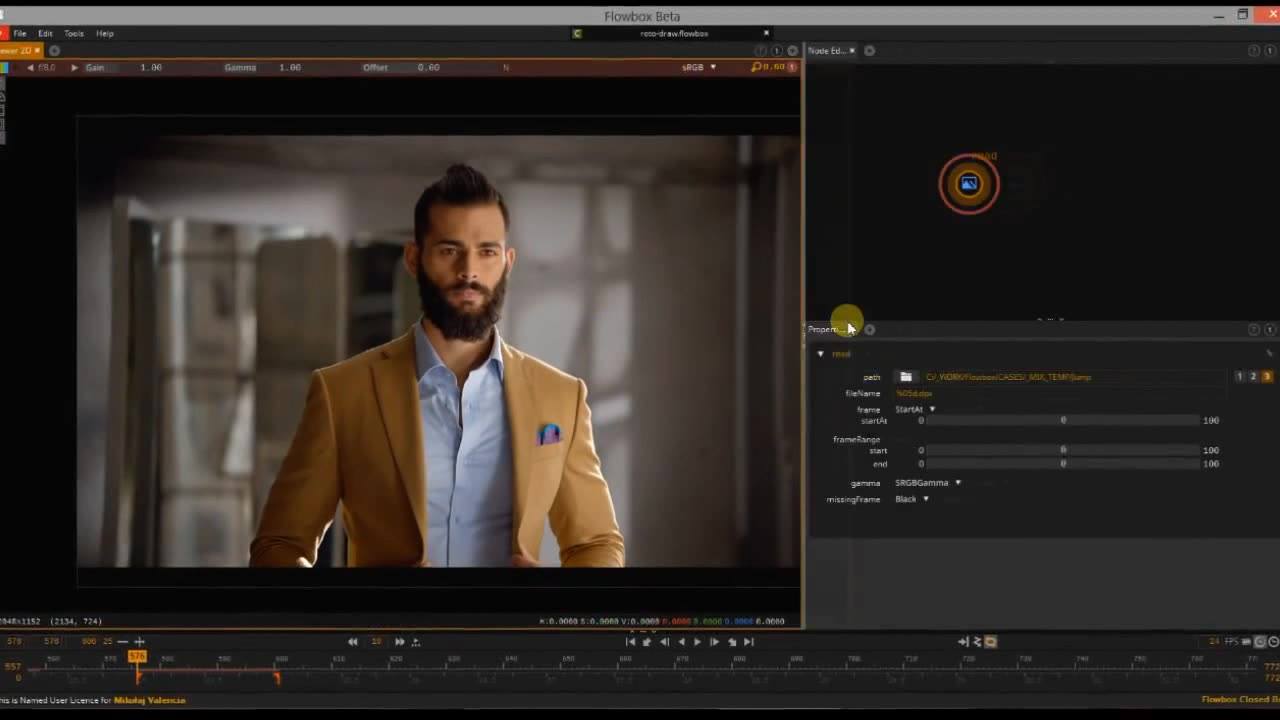This screenshot has width=1280, height=720.
Task: Select property tab number 1
Action: [x=1239, y=376]
